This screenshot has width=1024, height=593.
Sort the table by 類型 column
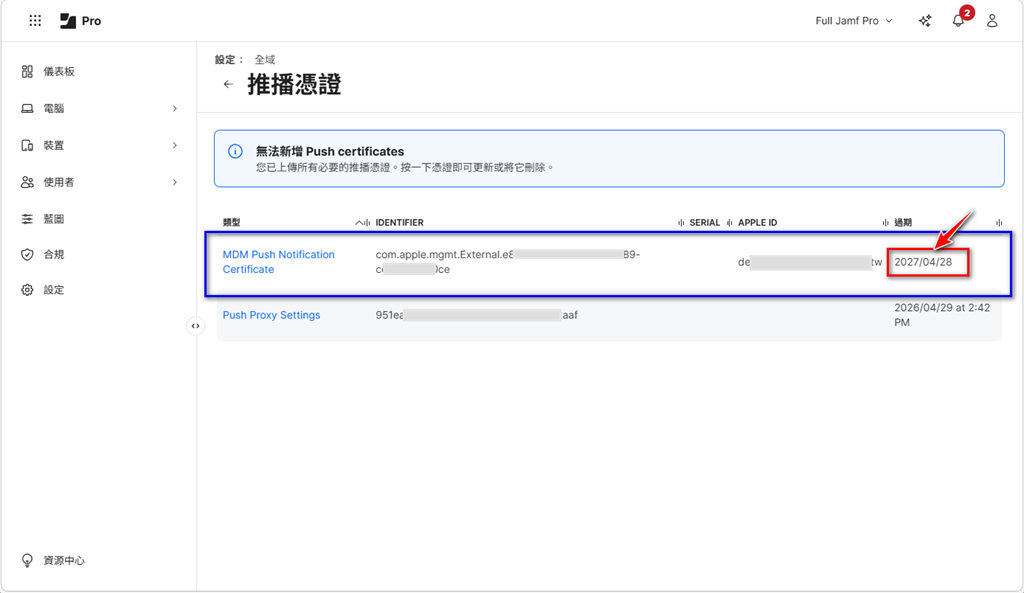click(x=232, y=222)
